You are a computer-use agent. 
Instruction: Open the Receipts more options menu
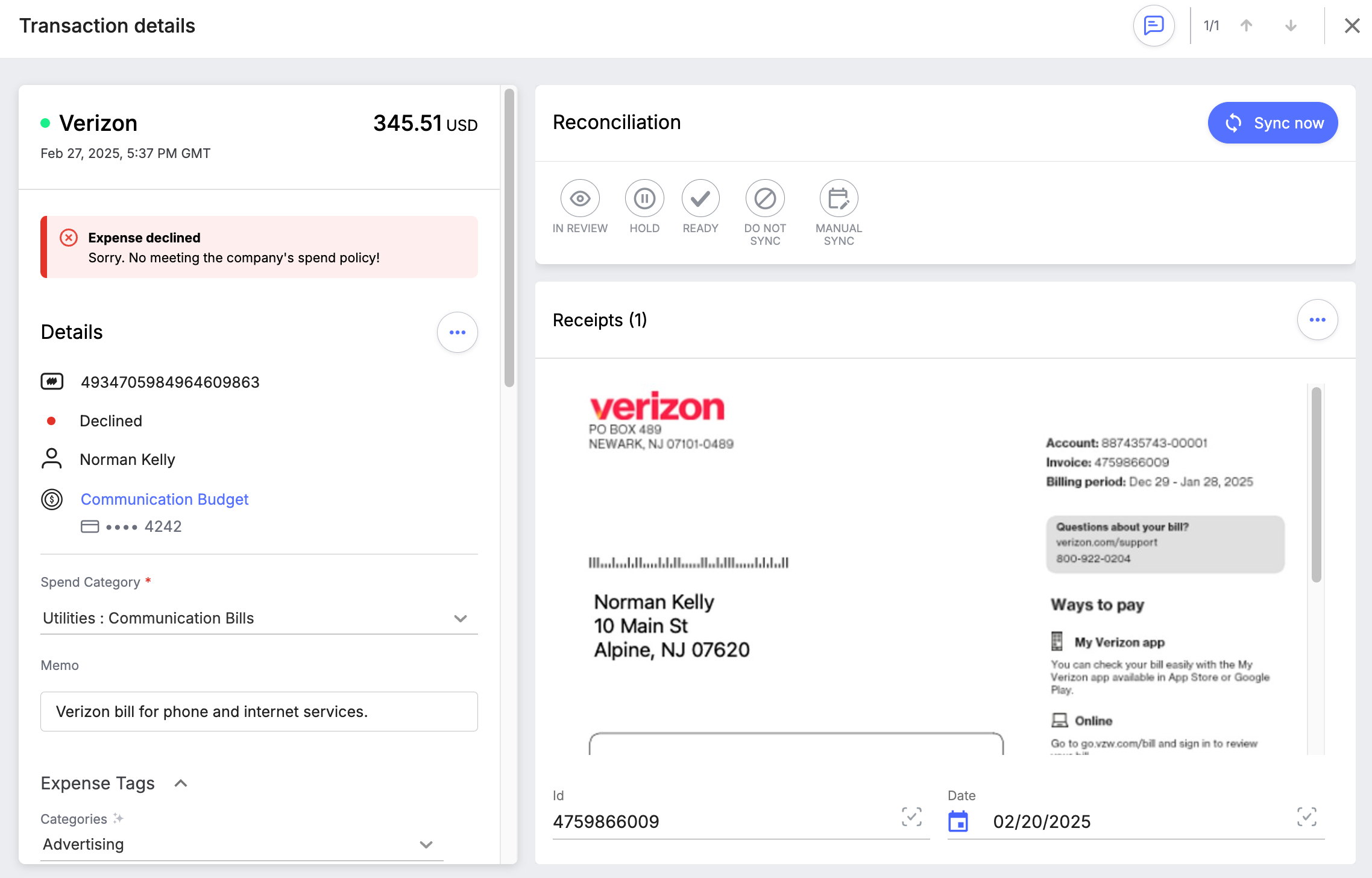(x=1317, y=320)
